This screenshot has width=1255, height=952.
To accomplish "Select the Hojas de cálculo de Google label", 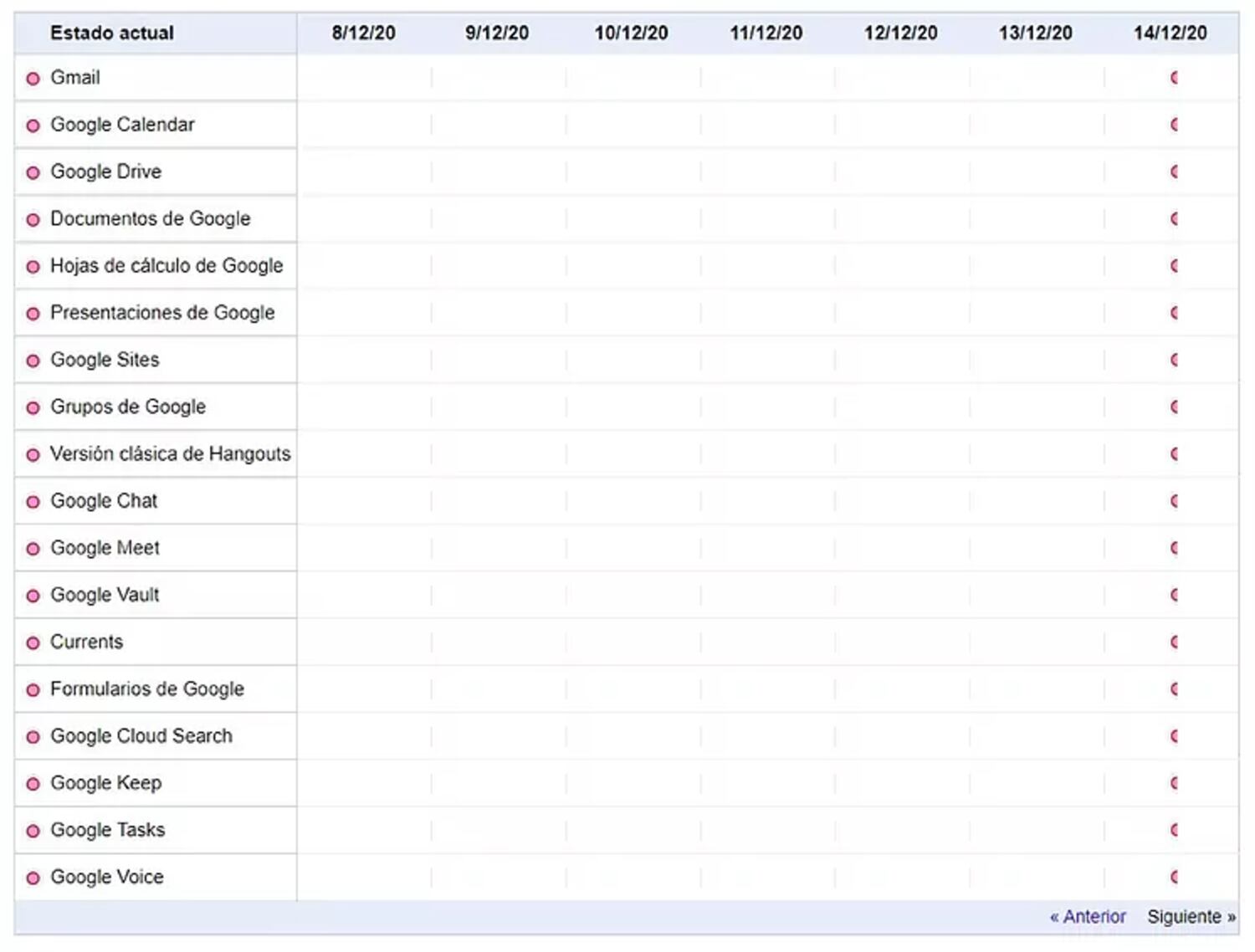I will tap(166, 266).
